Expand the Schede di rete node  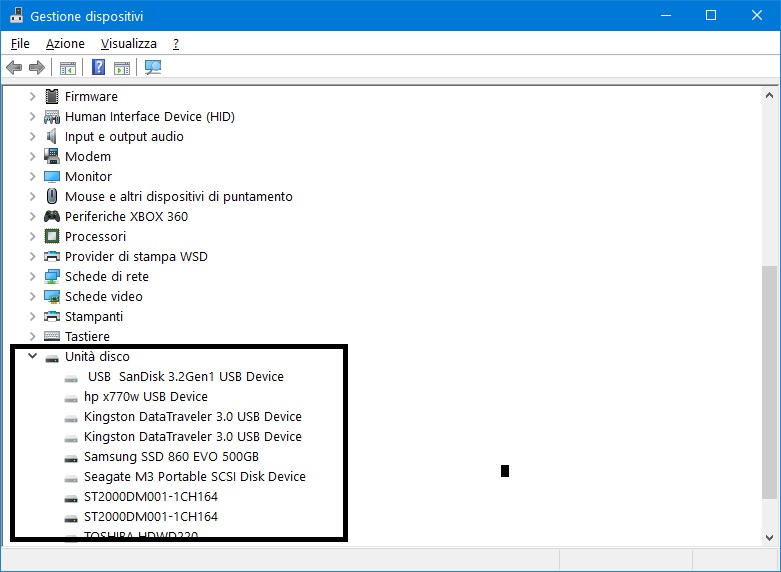(32, 277)
